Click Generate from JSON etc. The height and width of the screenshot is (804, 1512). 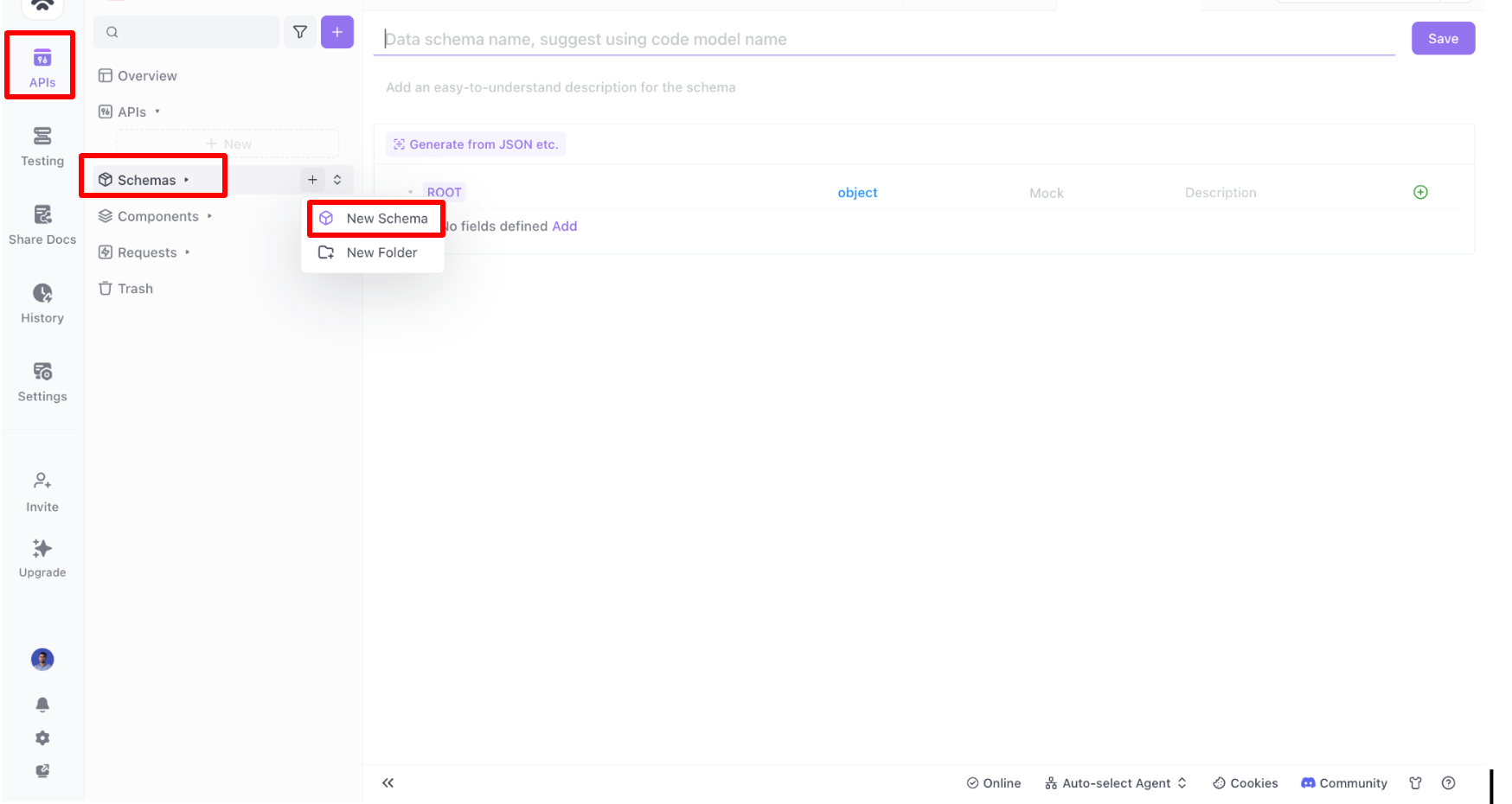[x=476, y=144]
